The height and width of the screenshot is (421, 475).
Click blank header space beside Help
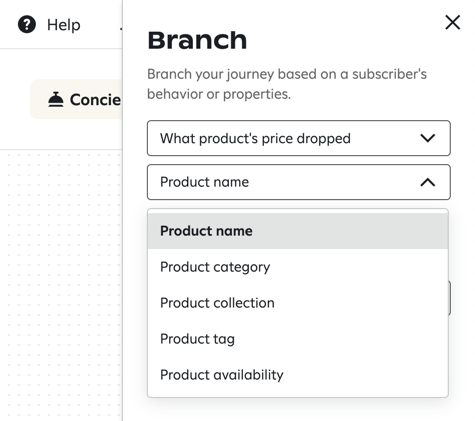click(x=100, y=25)
